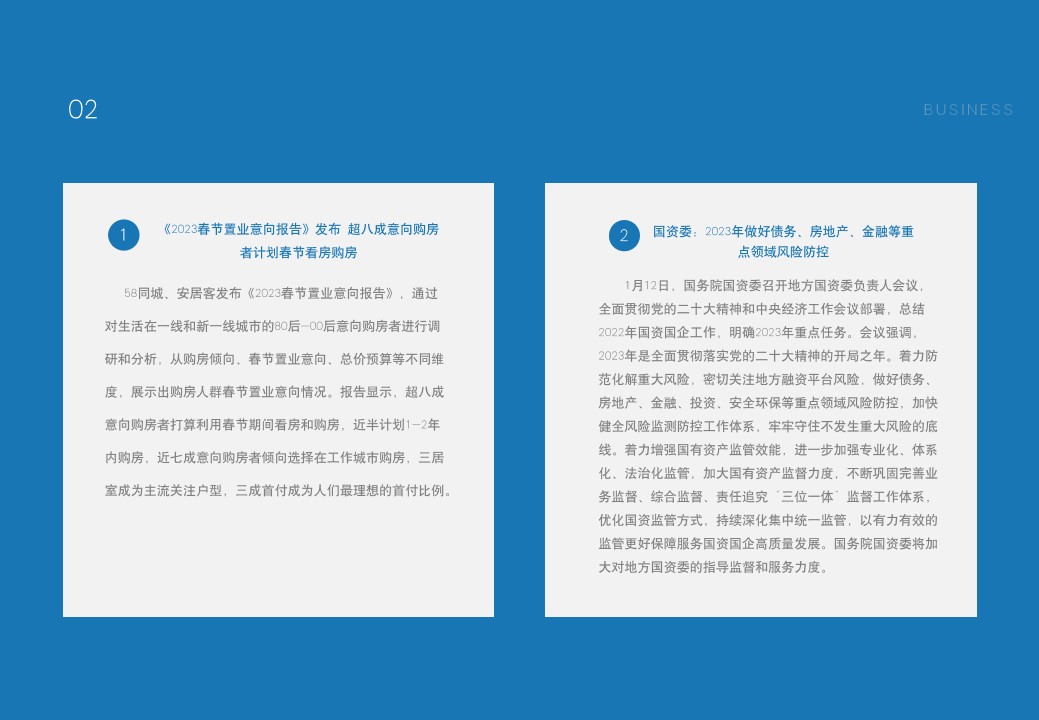Click the number 2 circle badge

point(624,236)
